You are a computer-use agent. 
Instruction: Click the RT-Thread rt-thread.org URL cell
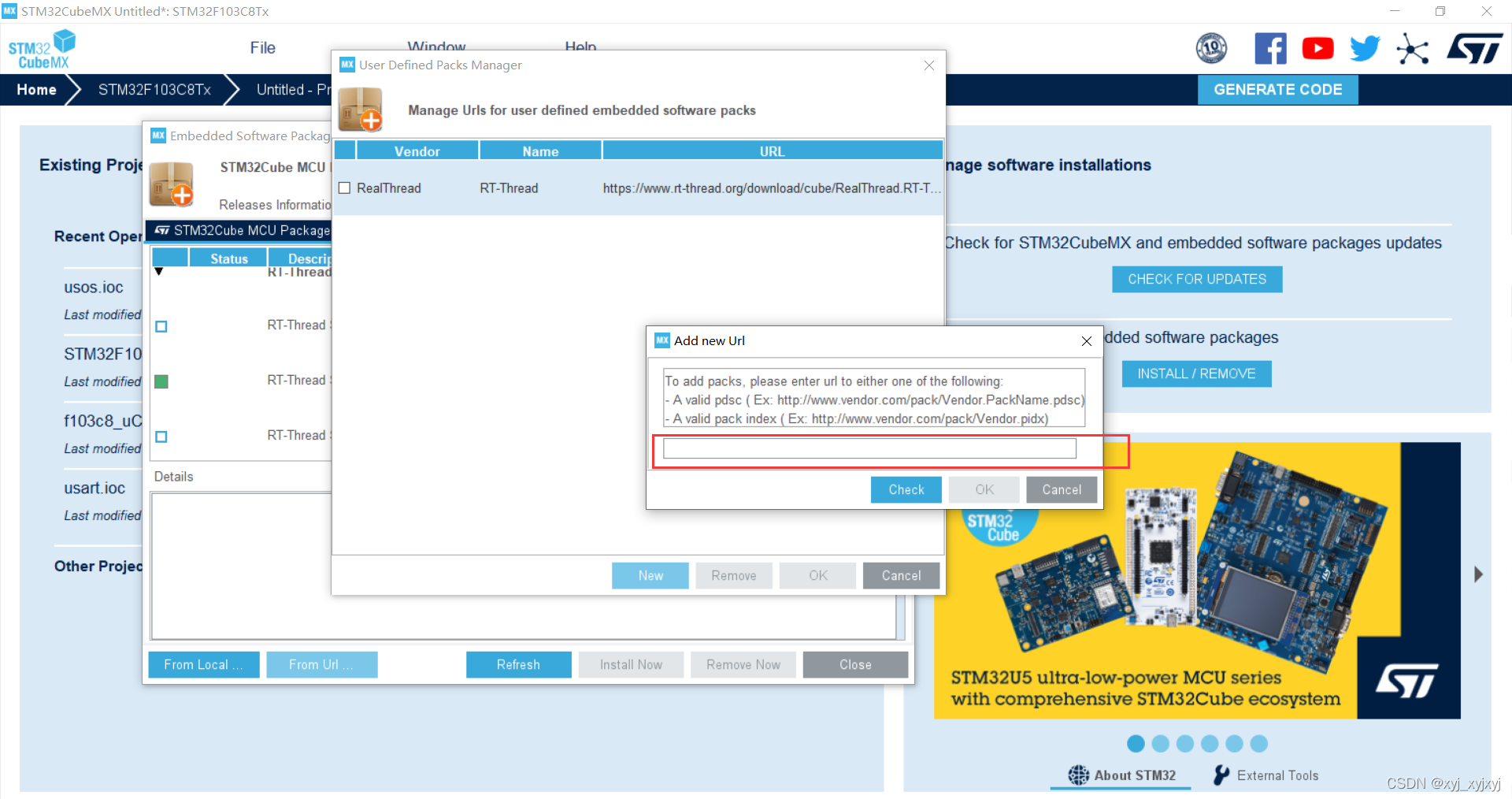pyautogui.click(x=772, y=188)
